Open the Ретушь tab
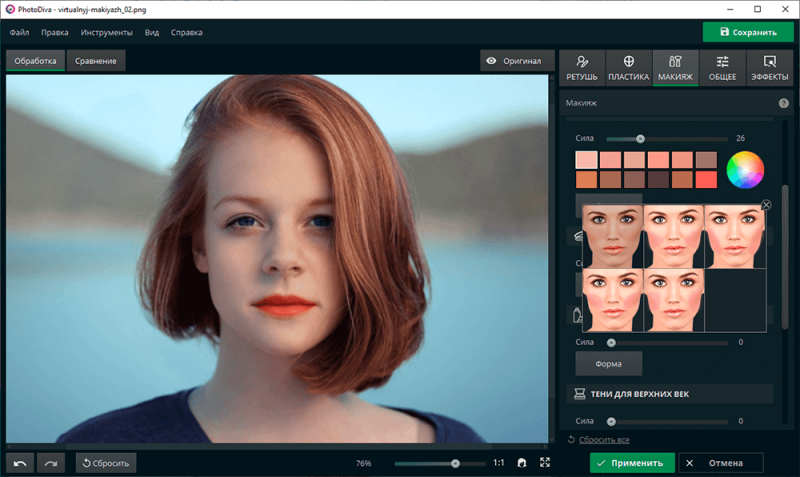The width and height of the screenshot is (800, 477). coord(582,68)
